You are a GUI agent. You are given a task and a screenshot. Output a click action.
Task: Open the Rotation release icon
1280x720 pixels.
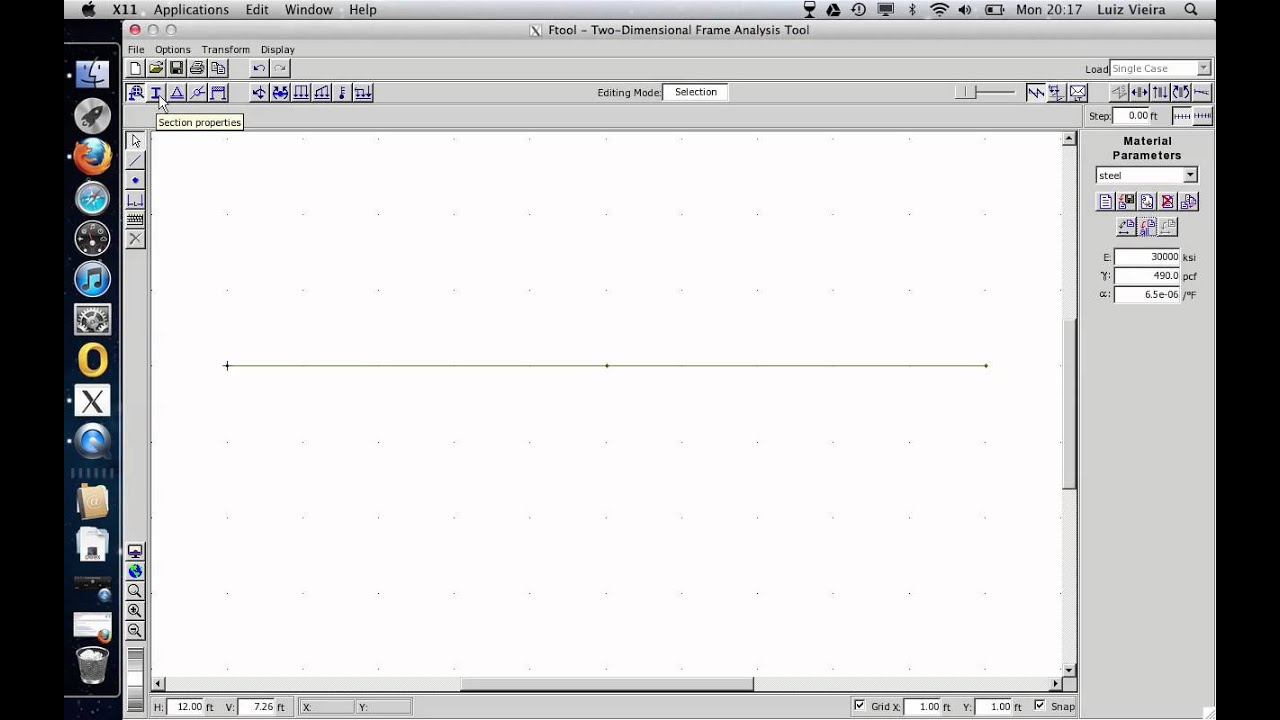pos(198,93)
